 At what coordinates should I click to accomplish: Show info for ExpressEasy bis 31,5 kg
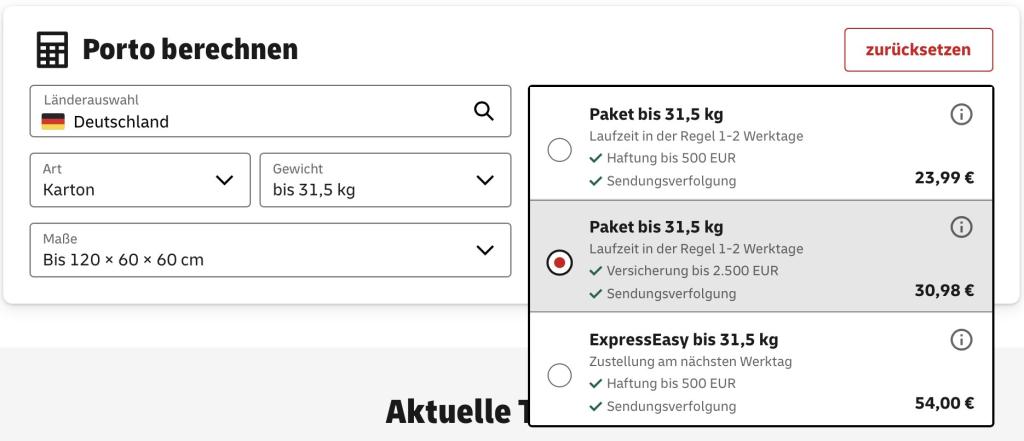pyautogui.click(x=961, y=340)
